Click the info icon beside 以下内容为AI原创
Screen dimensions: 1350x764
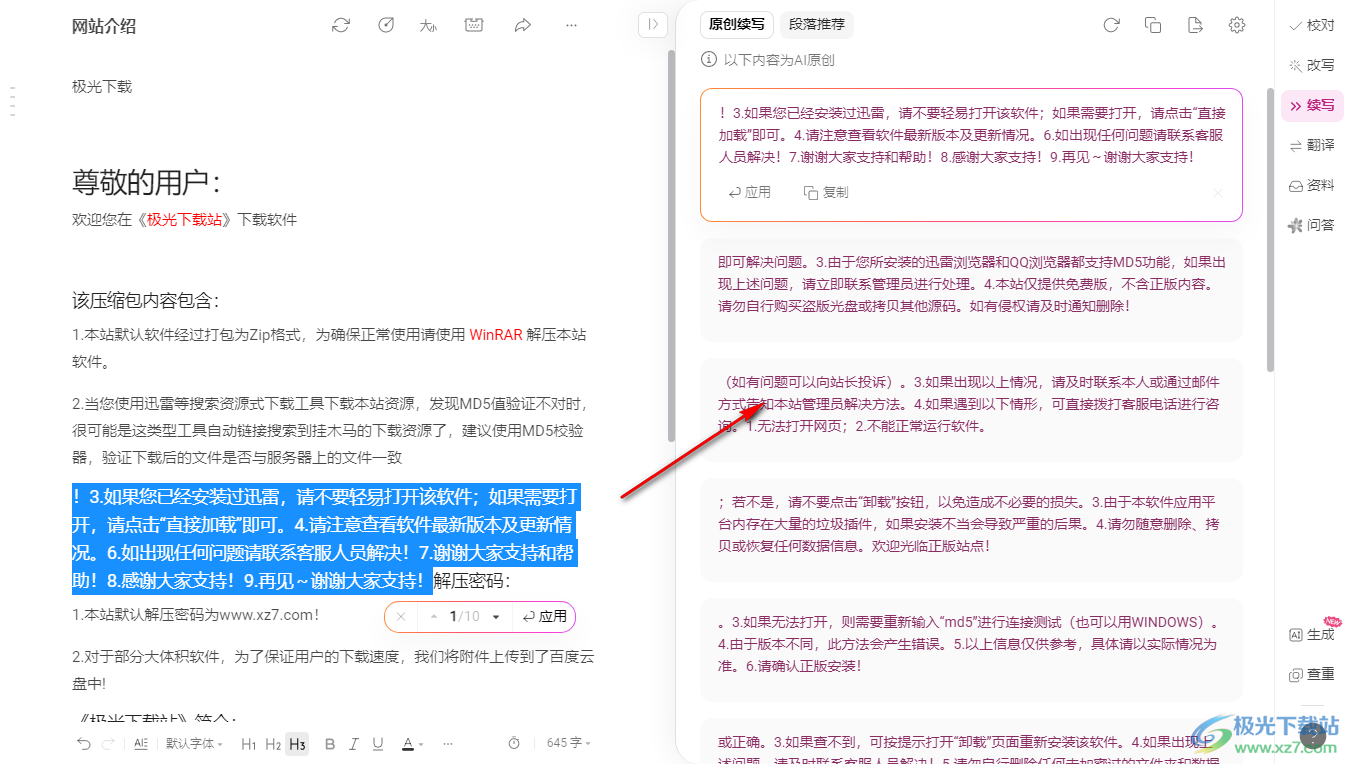pyautogui.click(x=709, y=60)
